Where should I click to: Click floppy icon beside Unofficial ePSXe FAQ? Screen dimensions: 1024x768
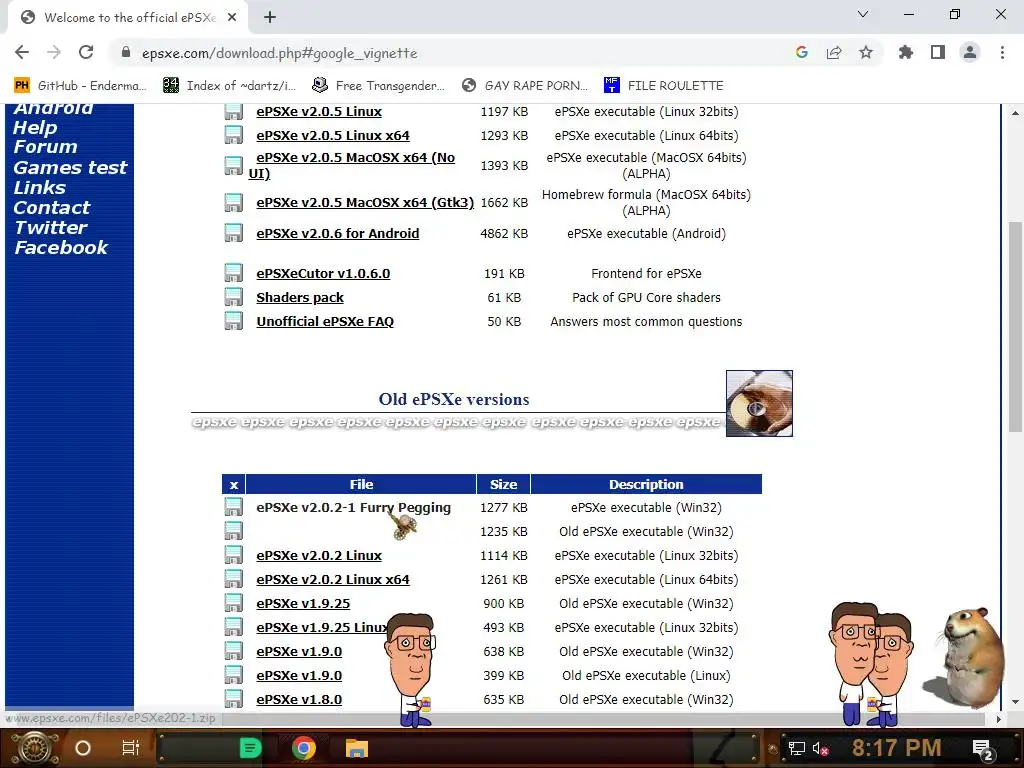pos(234,321)
